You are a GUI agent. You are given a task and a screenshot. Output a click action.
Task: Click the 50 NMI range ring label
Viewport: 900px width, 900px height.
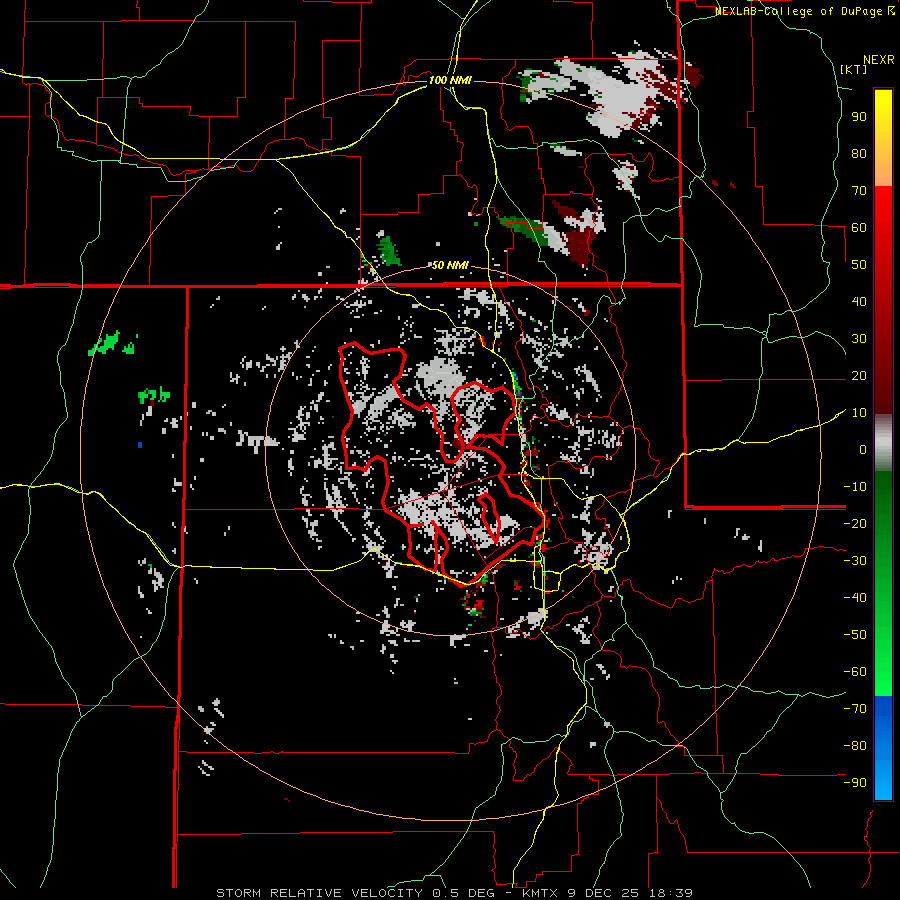point(450,265)
